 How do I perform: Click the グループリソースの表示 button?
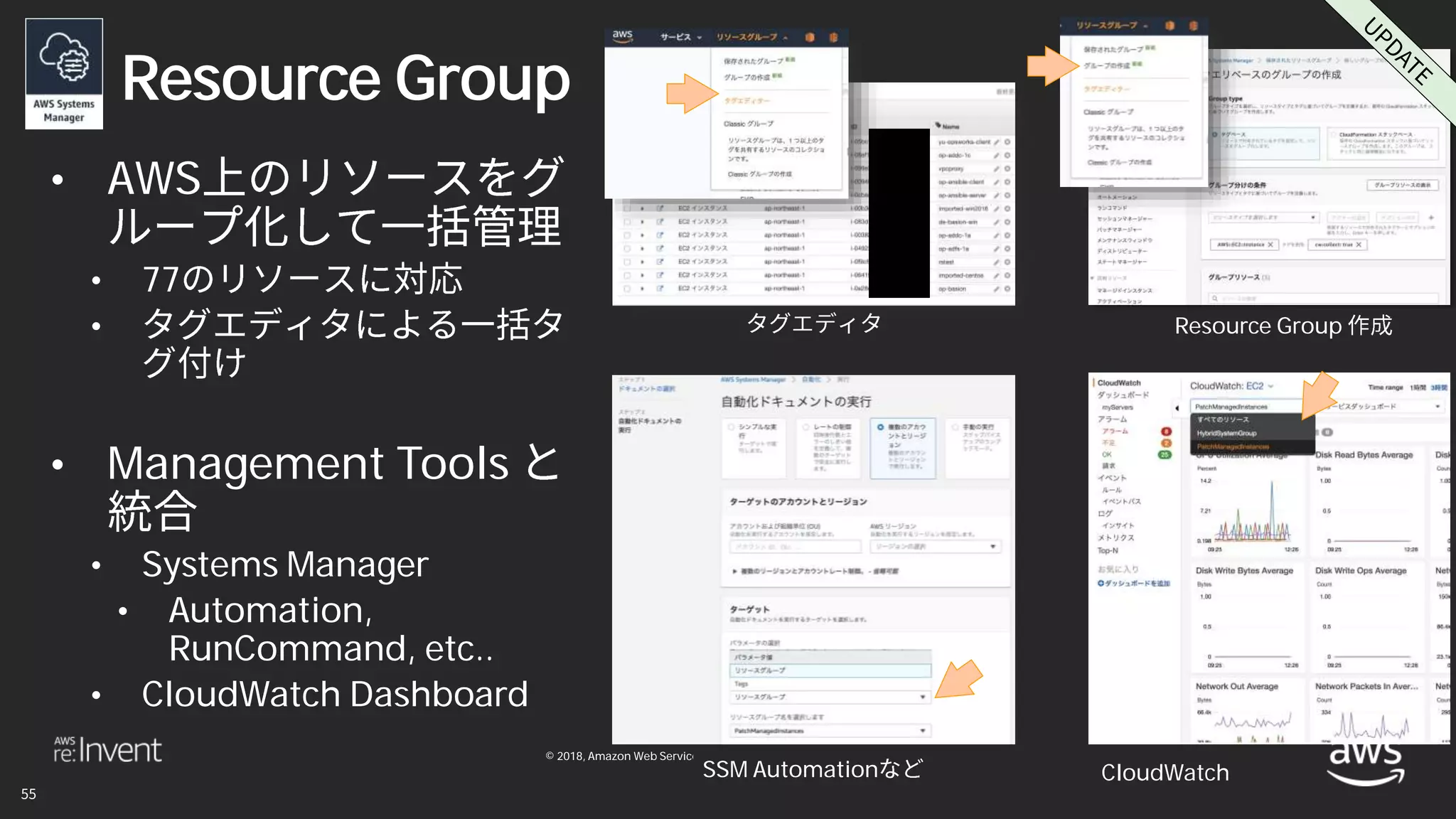pyautogui.click(x=1403, y=186)
